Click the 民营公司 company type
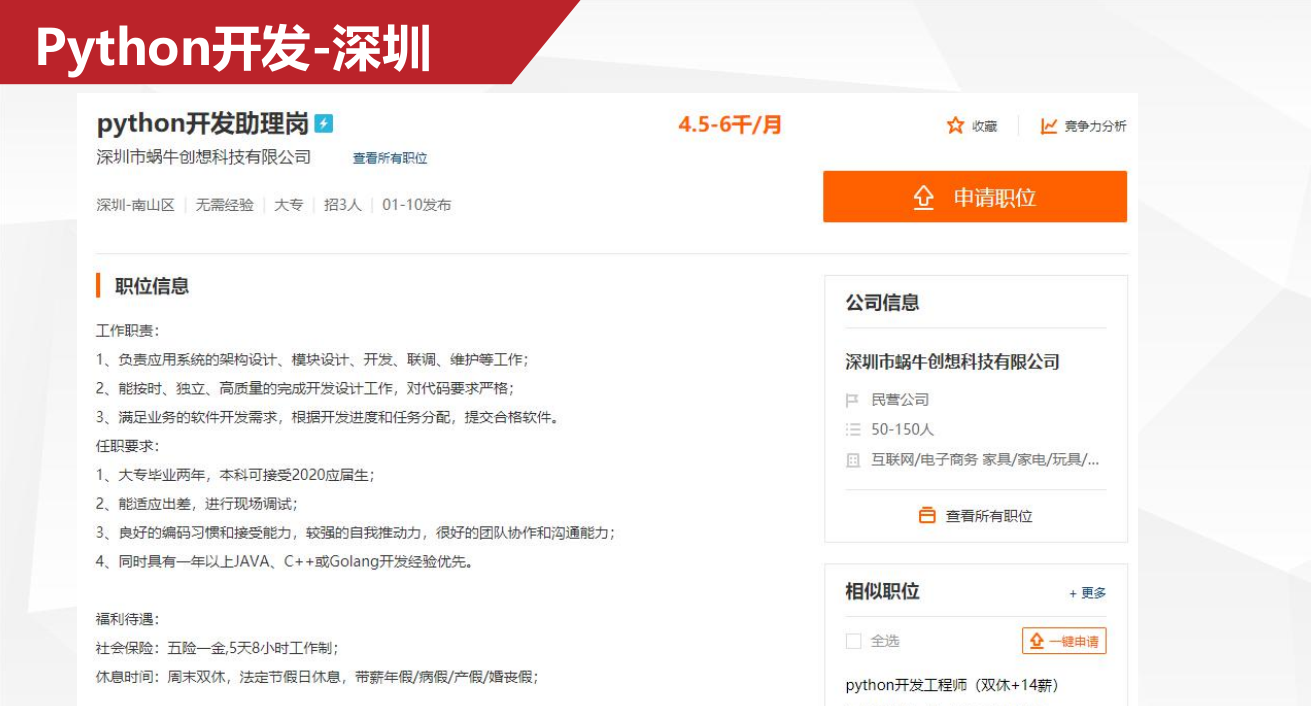Image resolution: width=1311 pixels, height=706 pixels. [x=900, y=400]
